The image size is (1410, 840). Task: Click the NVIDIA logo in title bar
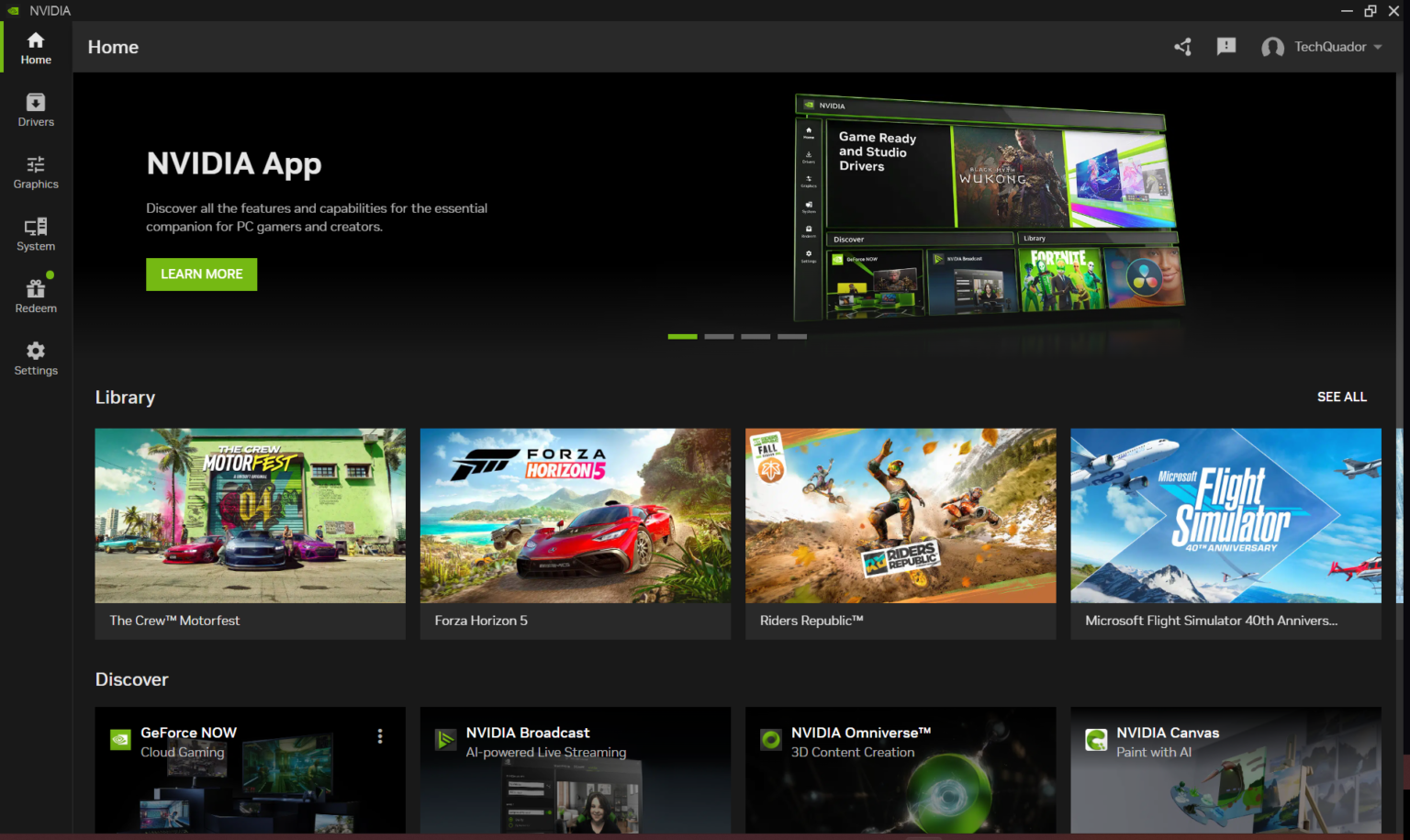[13, 10]
